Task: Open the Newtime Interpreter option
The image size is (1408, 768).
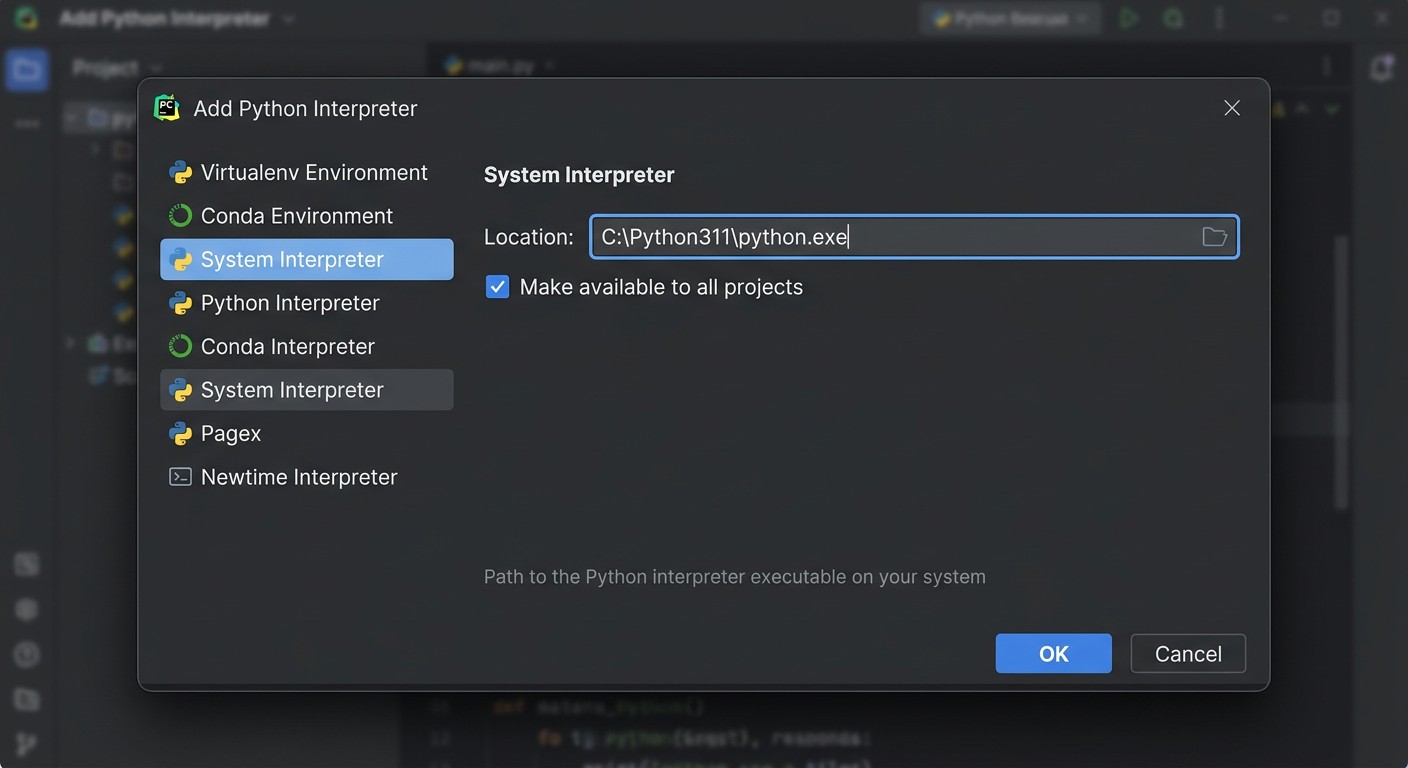Action: tap(307, 477)
